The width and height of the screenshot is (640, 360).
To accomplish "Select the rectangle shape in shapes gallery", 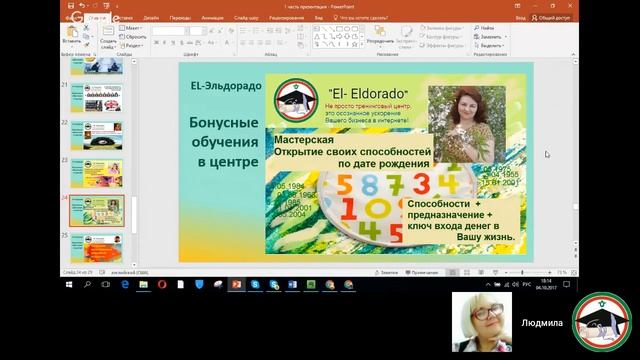I will [339, 29].
